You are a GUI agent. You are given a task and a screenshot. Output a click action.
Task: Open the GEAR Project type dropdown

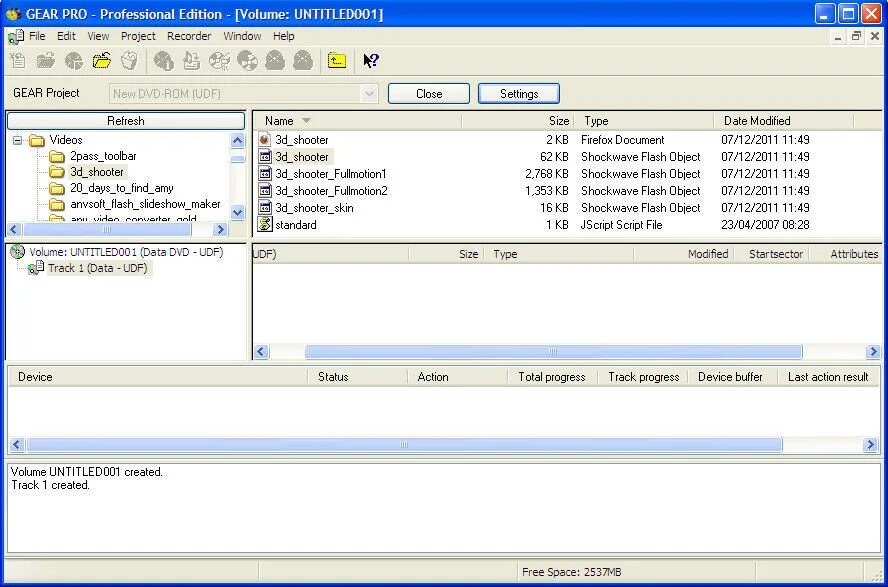pos(369,93)
